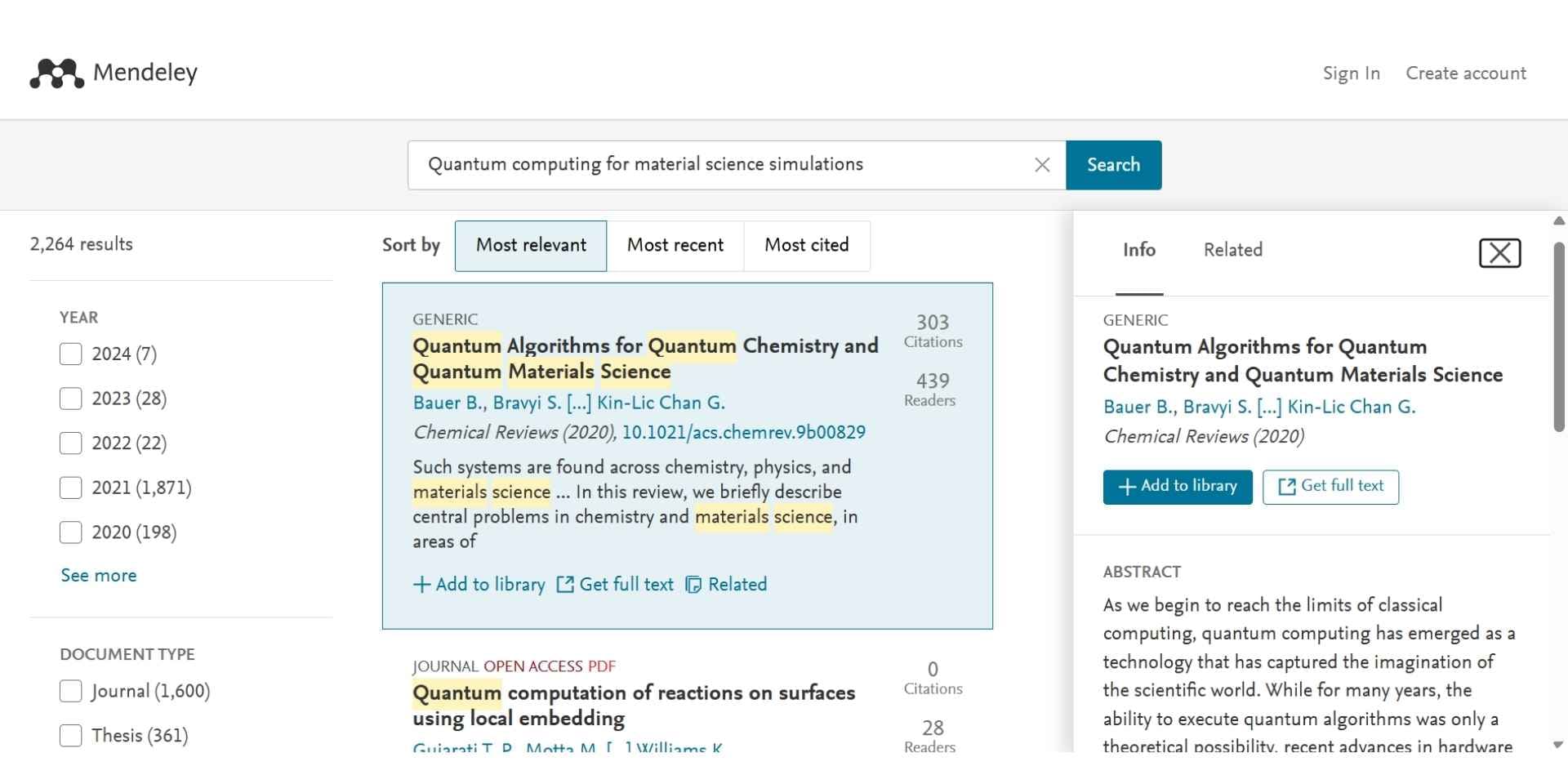Click Add to library plus in first result
The height and width of the screenshot is (784, 1568).
[x=421, y=585]
